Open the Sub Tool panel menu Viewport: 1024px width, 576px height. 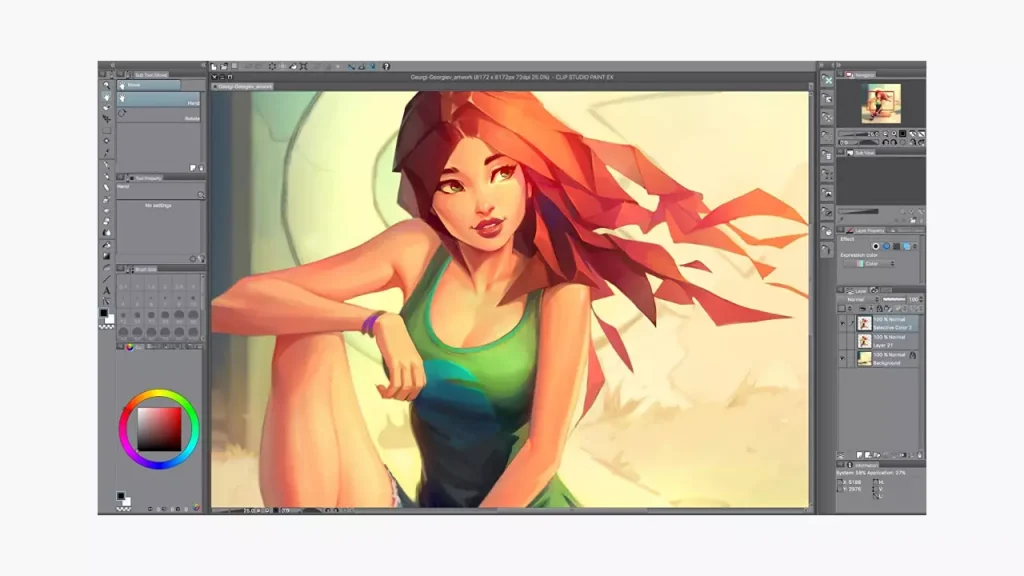pyautogui.click(x=120, y=74)
